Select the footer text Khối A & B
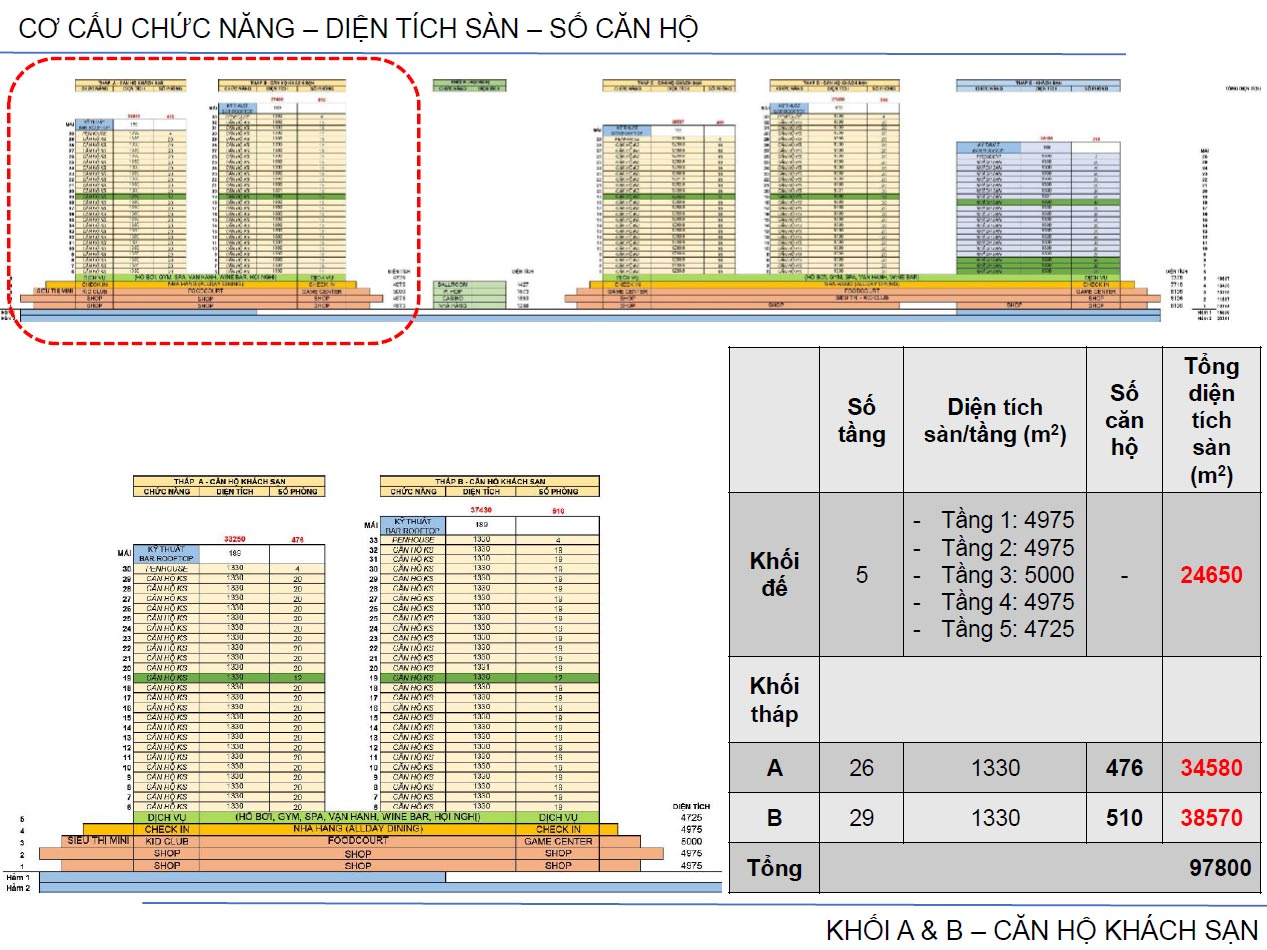The height and width of the screenshot is (950, 1267). [1041, 929]
